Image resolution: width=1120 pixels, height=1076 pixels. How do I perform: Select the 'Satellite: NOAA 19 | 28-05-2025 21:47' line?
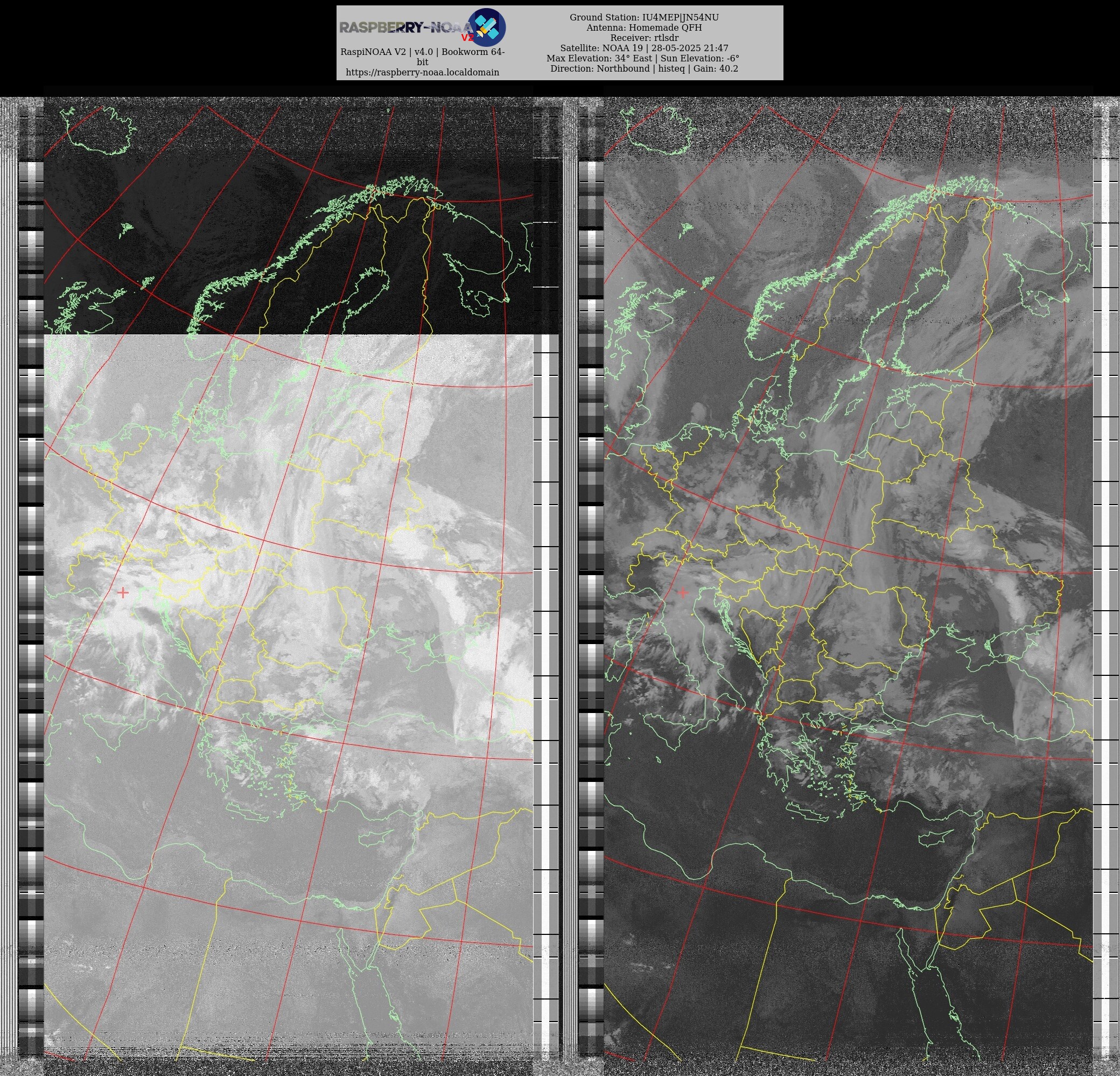coord(644,48)
